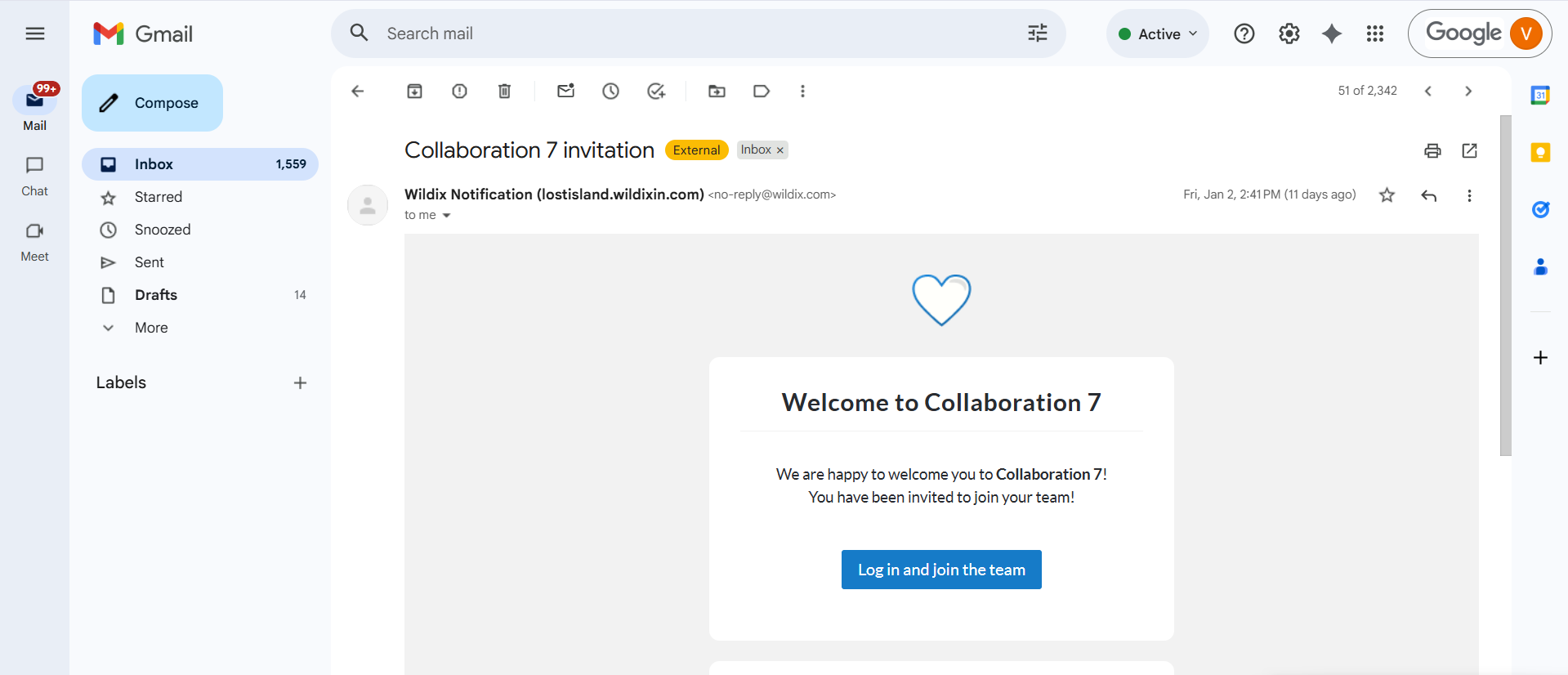Print this email
1568x675 pixels.
(x=1432, y=150)
